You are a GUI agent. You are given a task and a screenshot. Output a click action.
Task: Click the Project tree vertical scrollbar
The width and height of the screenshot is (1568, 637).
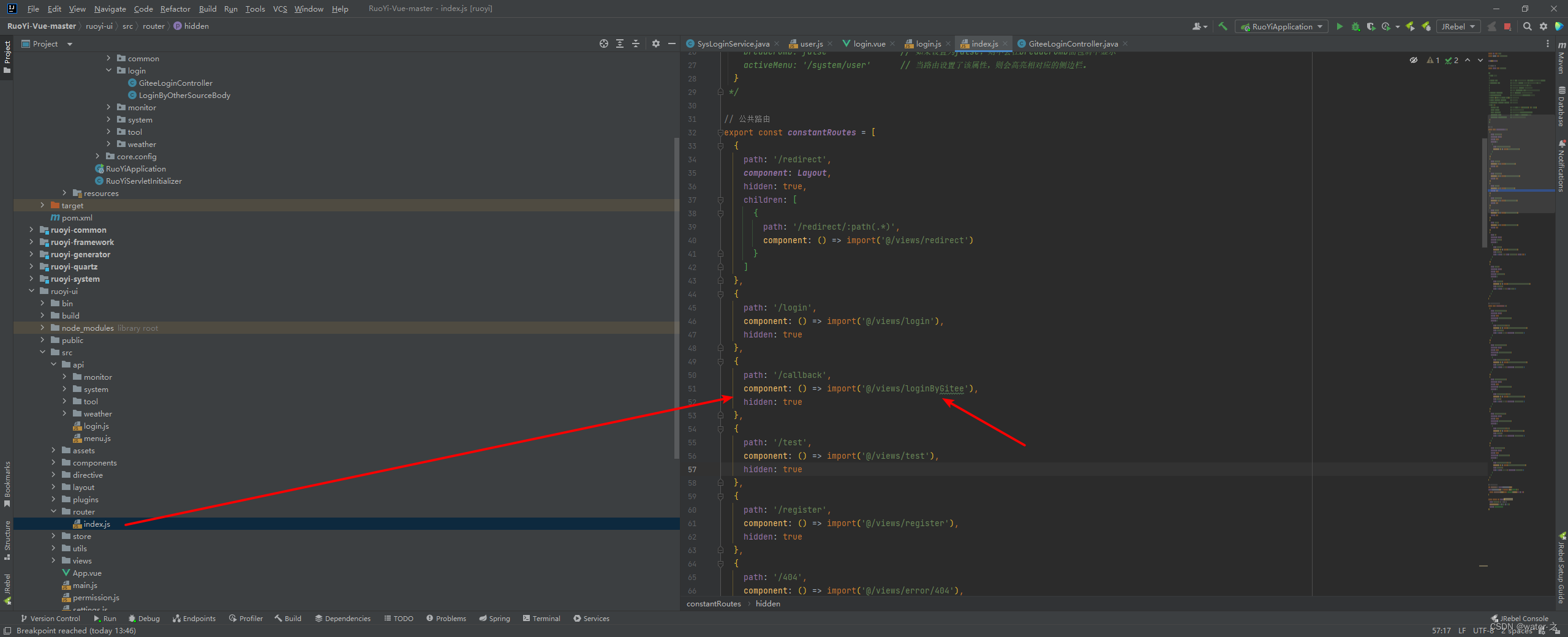tap(676, 297)
